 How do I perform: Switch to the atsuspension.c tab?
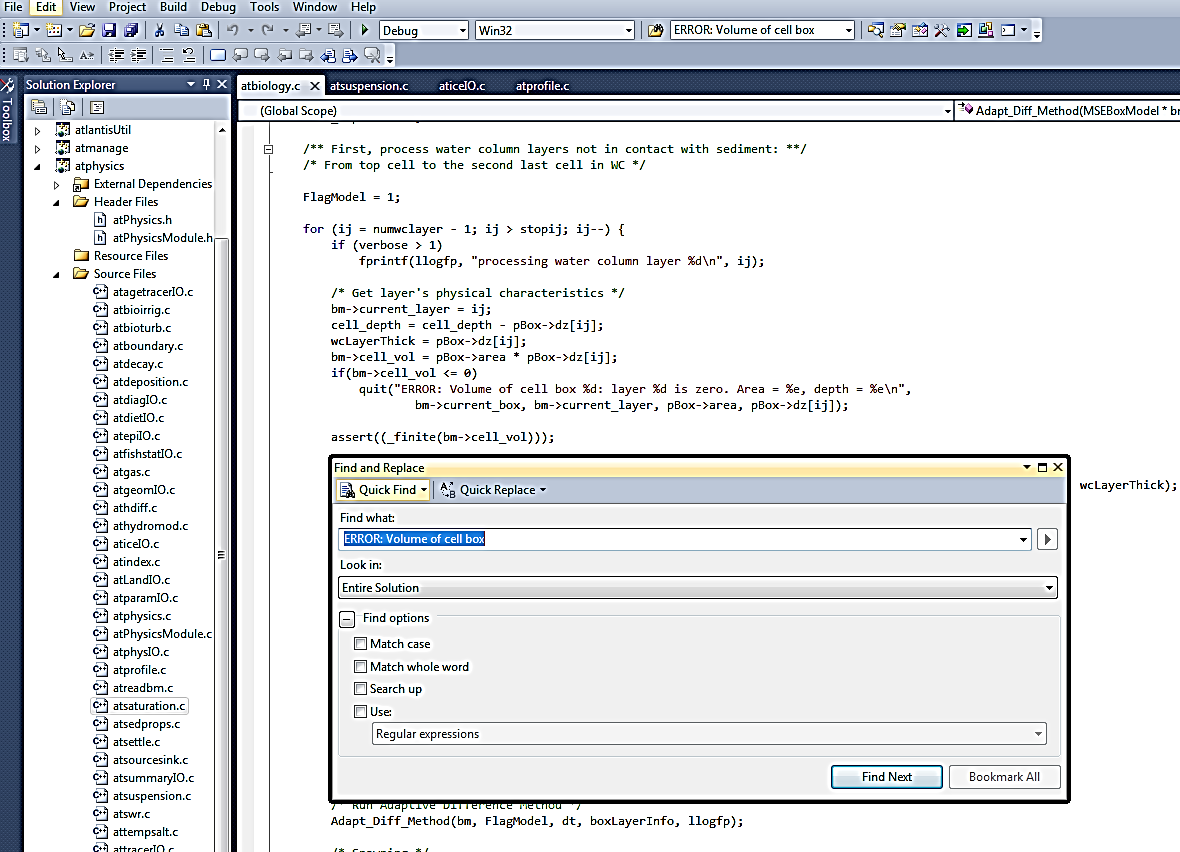(369, 86)
